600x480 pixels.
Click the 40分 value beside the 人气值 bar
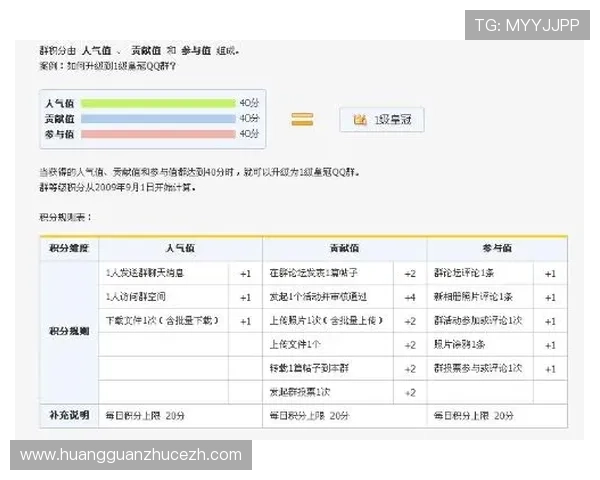(x=249, y=103)
